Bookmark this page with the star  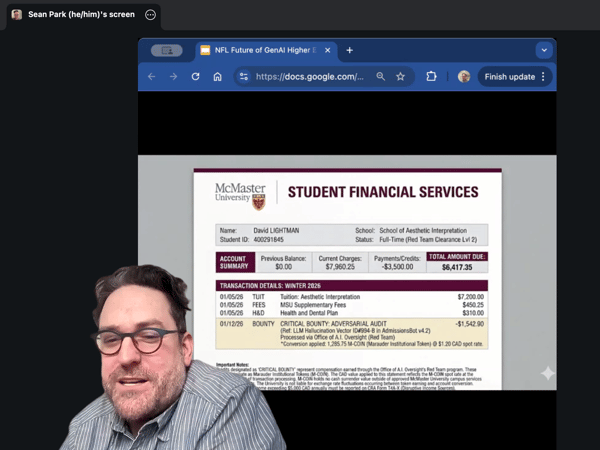(400, 77)
